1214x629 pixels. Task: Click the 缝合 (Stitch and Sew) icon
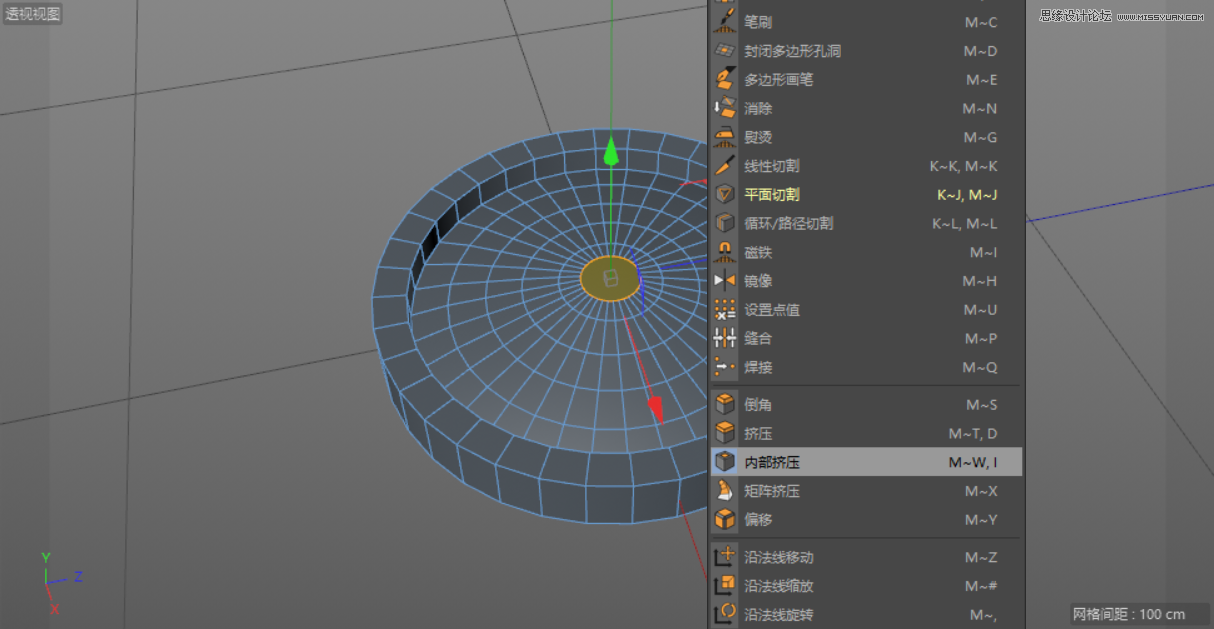pos(724,338)
